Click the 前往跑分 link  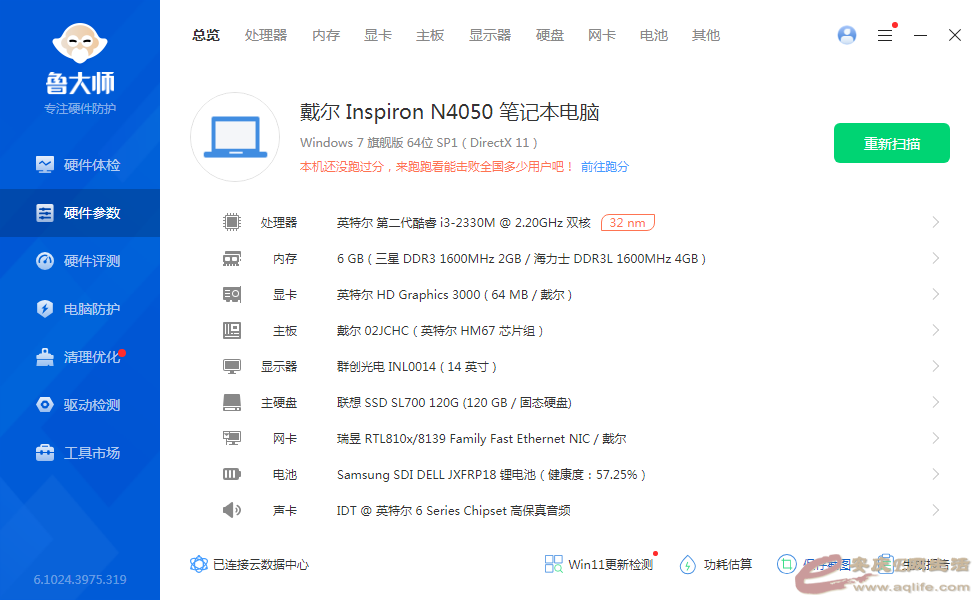(x=605, y=167)
